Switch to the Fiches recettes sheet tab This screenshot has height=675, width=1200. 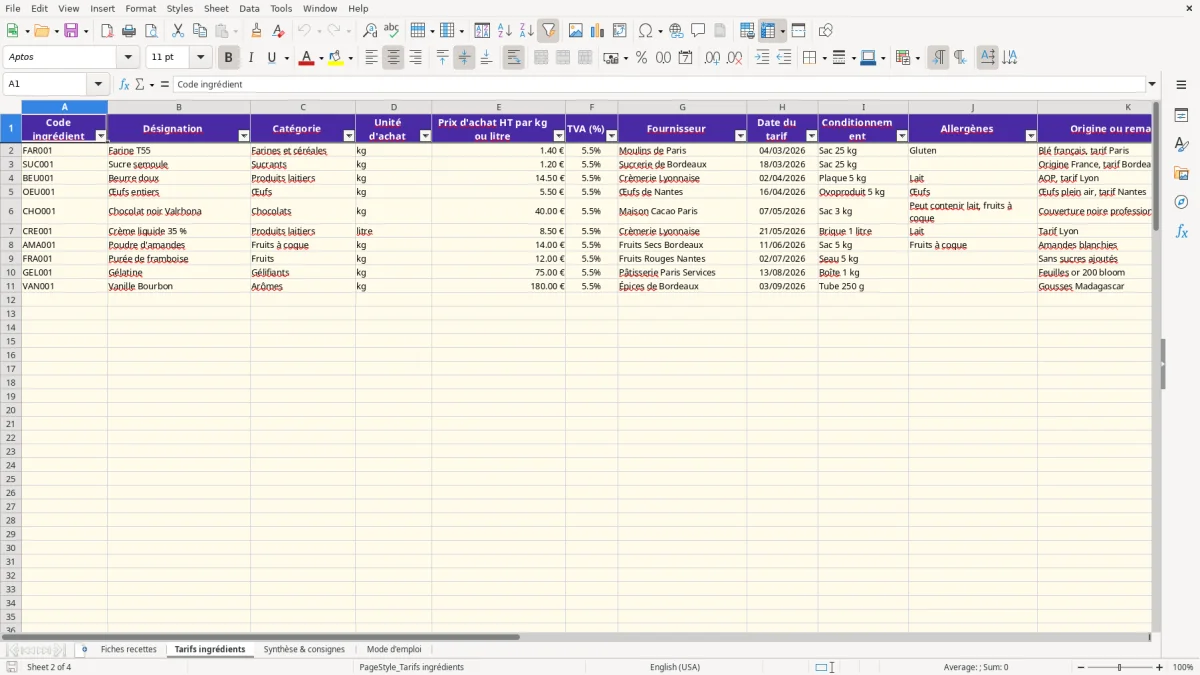click(x=129, y=650)
